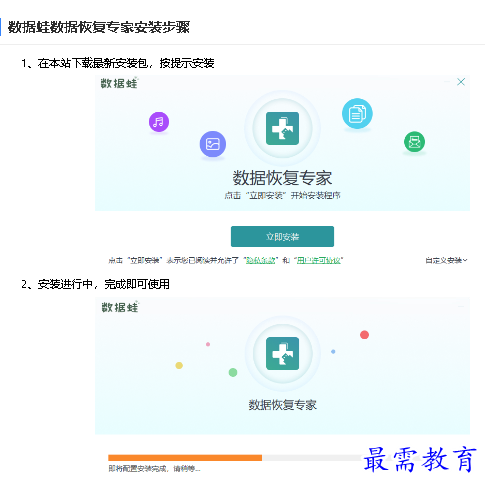Click the status text 即将配置安装完成
Viewport: 485px width, 491px height.
tap(137, 469)
